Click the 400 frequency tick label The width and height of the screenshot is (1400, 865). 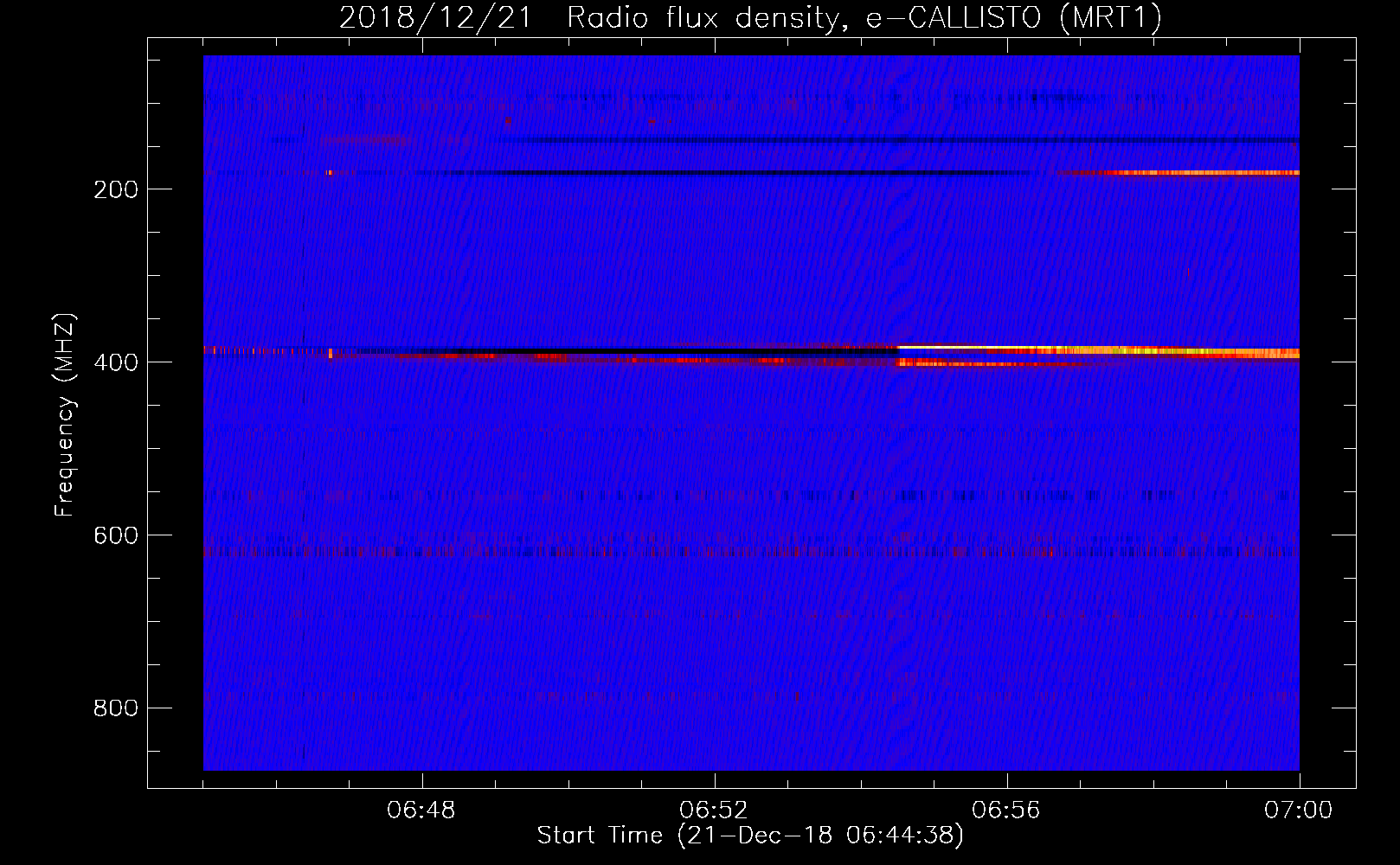[116, 362]
